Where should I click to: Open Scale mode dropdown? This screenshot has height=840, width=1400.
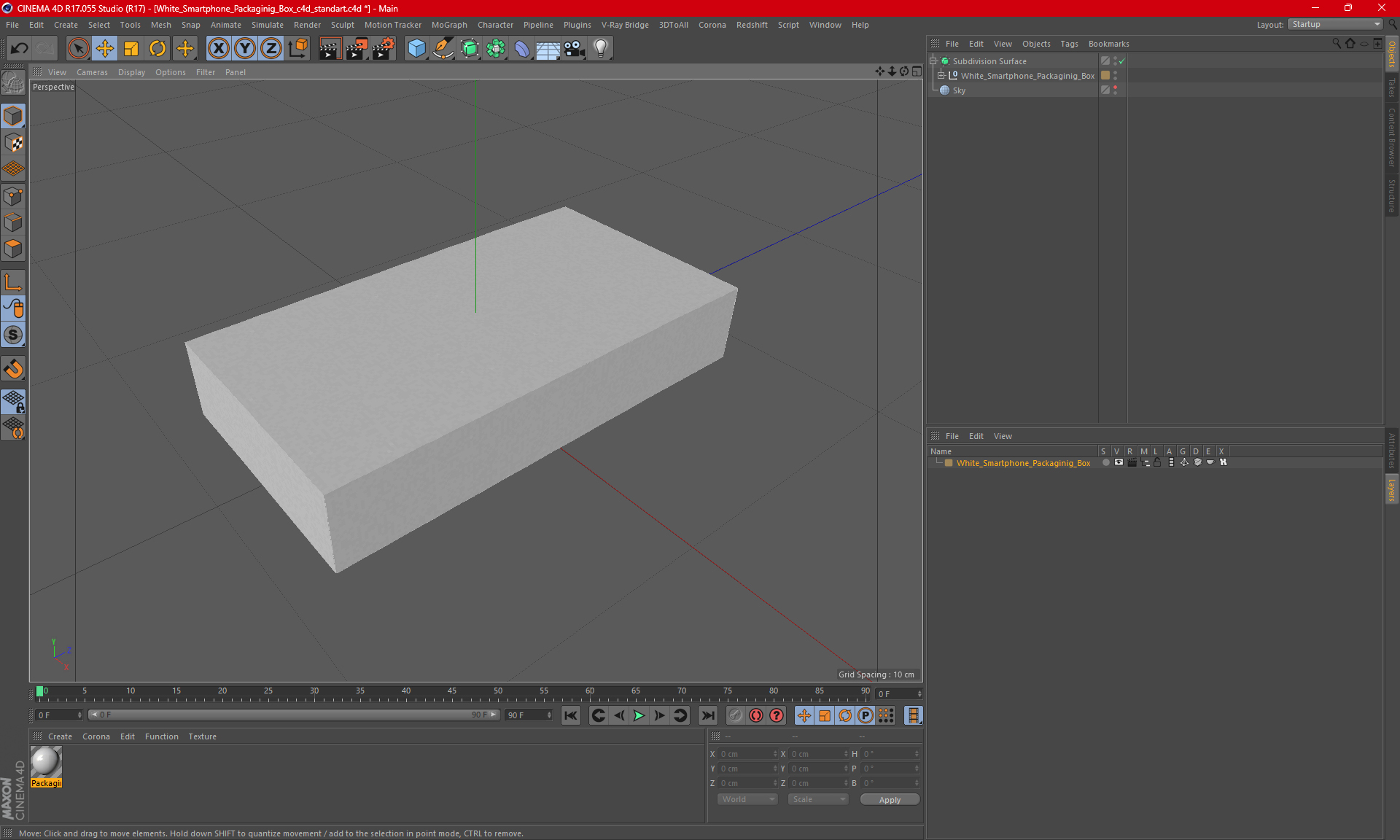coord(818,799)
